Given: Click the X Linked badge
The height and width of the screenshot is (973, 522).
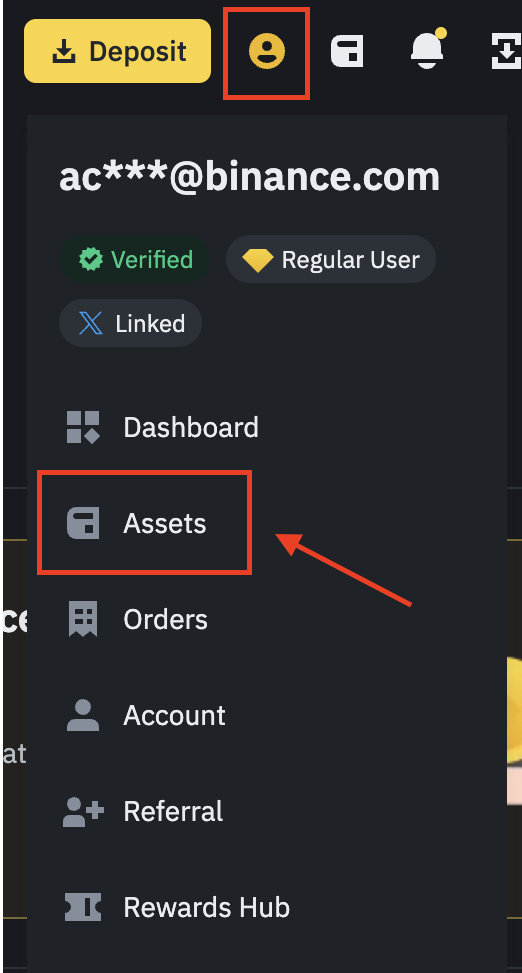Looking at the screenshot, I should coord(130,323).
